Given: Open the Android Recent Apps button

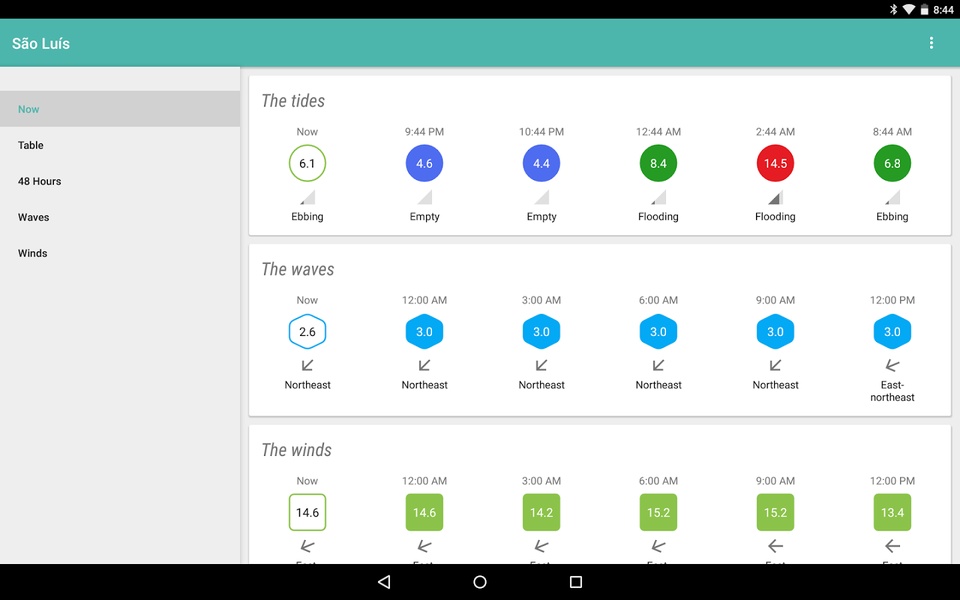Looking at the screenshot, I should [576, 582].
